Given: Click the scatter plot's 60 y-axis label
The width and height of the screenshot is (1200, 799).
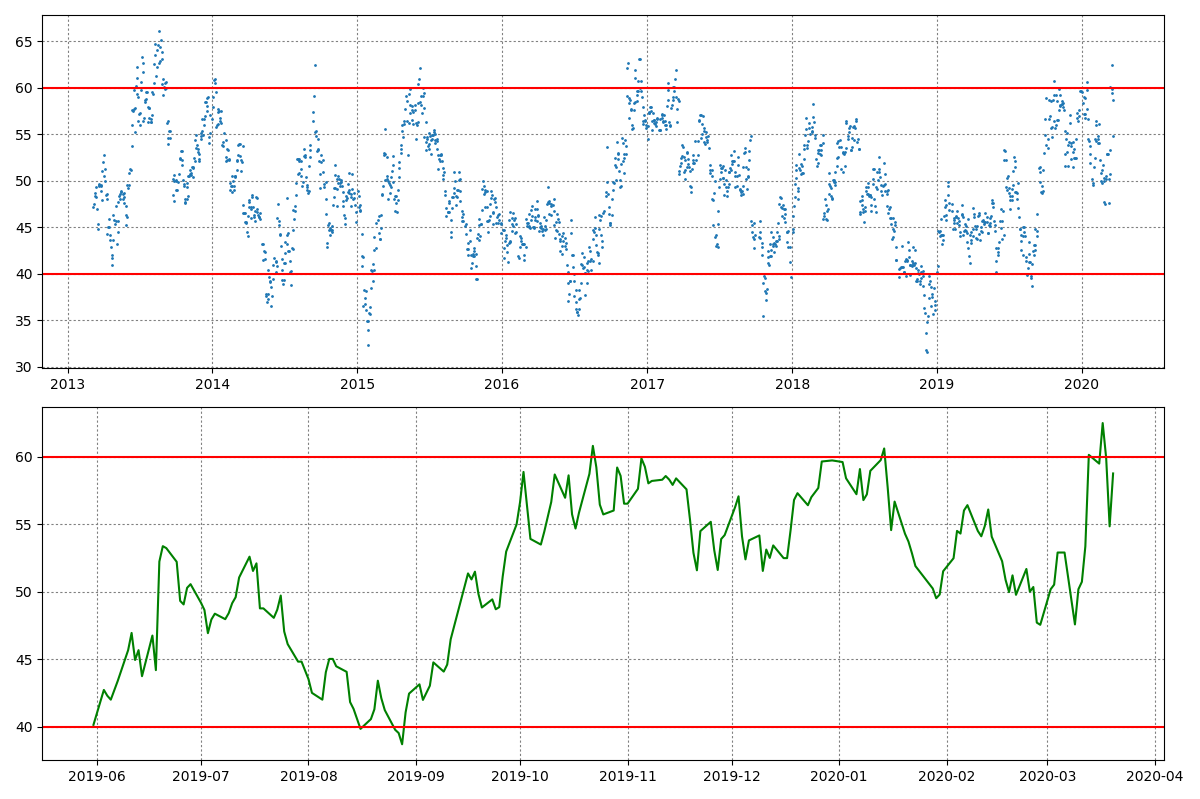Looking at the screenshot, I should [26, 88].
